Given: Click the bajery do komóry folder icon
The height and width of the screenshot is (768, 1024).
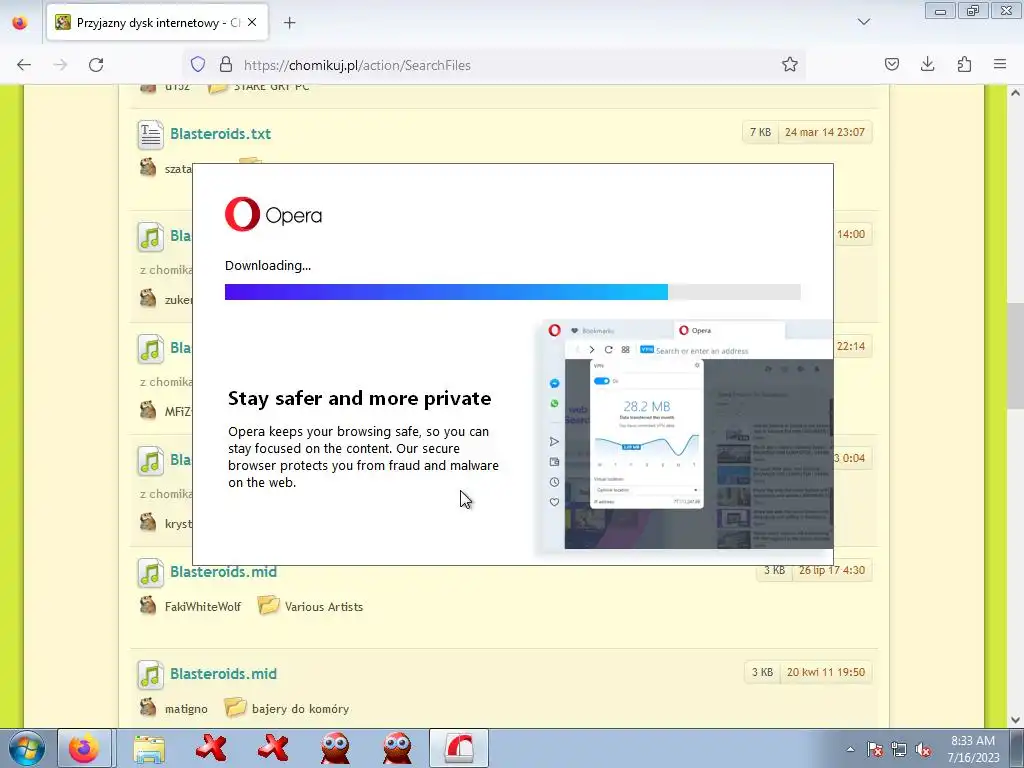Looking at the screenshot, I should tap(235, 707).
